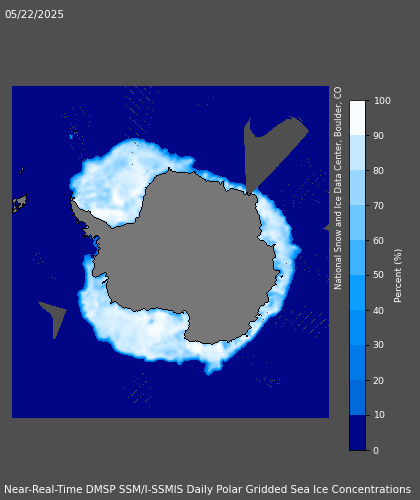Click the 70-80 percent light blue colorbar band
Screen dimensions: 420x500
pos(357,188)
